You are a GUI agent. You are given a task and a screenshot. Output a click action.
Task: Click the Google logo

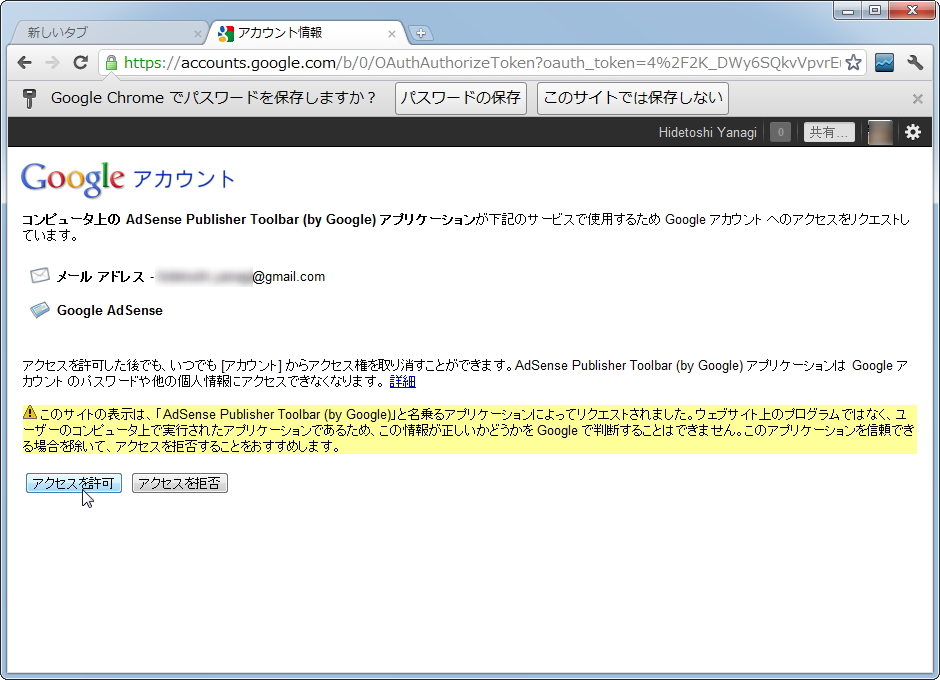(73, 179)
